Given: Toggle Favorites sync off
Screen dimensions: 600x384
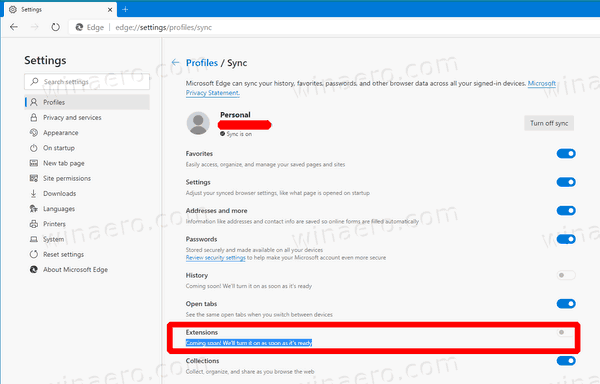Looking at the screenshot, I should pyautogui.click(x=566, y=153).
